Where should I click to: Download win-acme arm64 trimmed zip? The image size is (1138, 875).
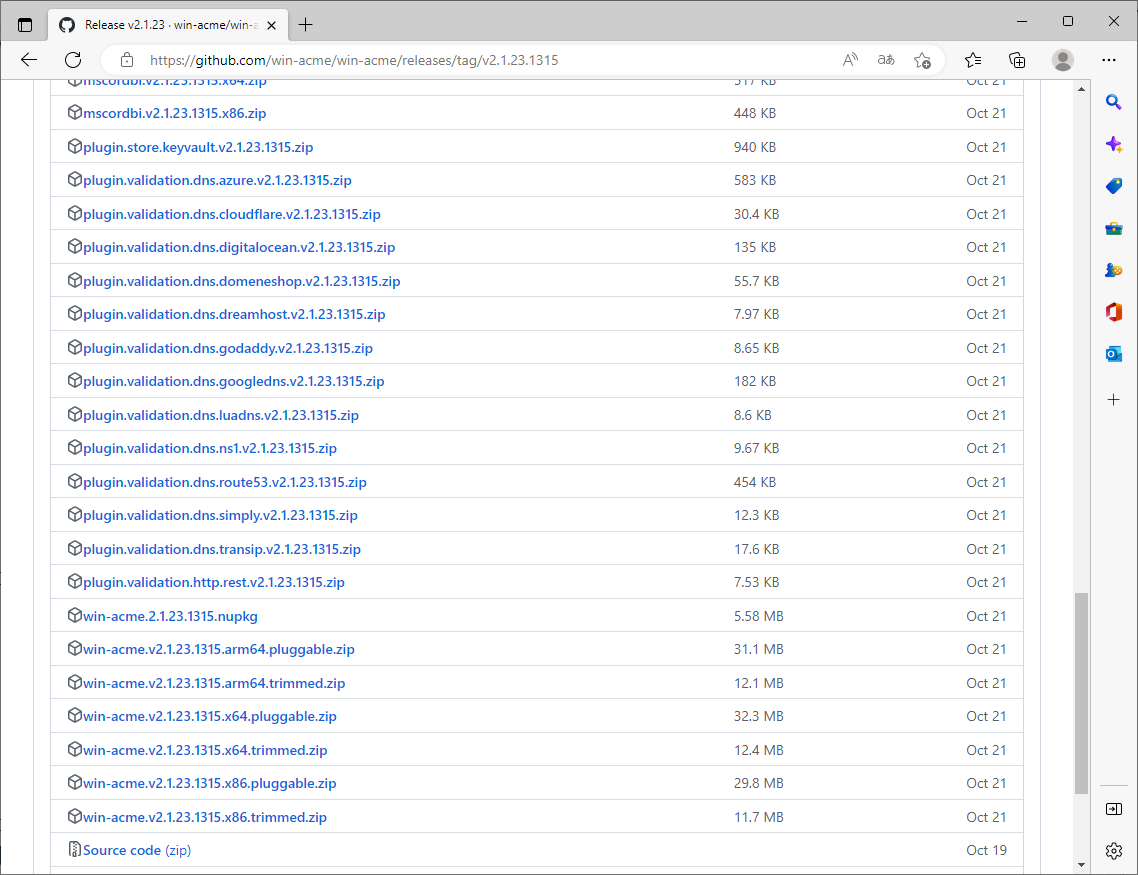214,683
